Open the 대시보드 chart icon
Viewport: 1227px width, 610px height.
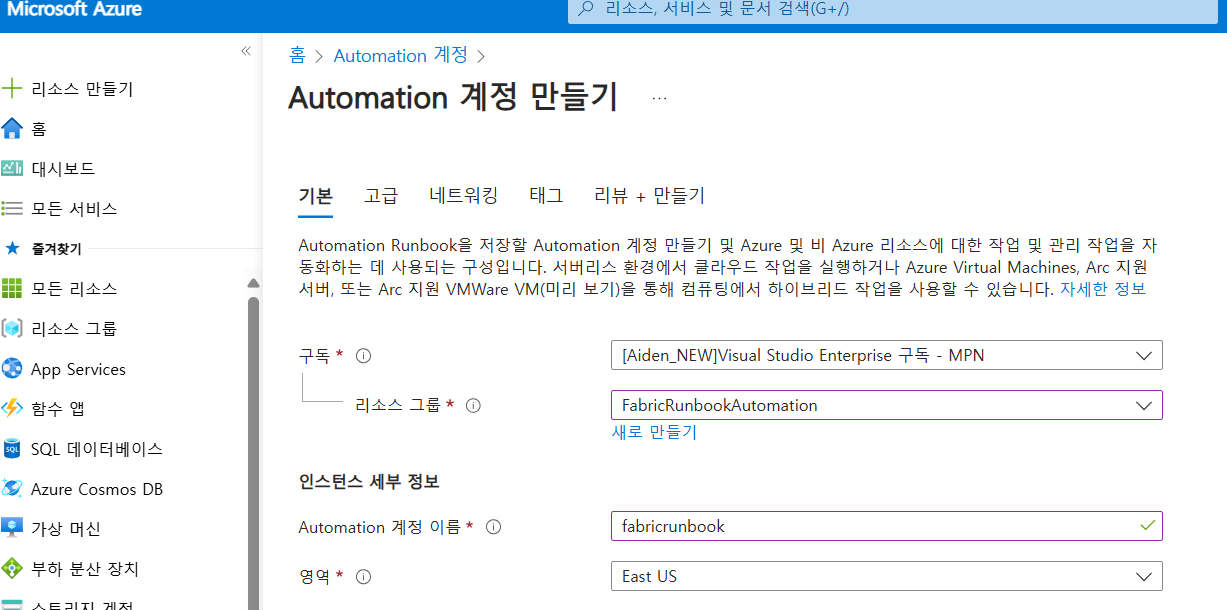click(x=12, y=169)
